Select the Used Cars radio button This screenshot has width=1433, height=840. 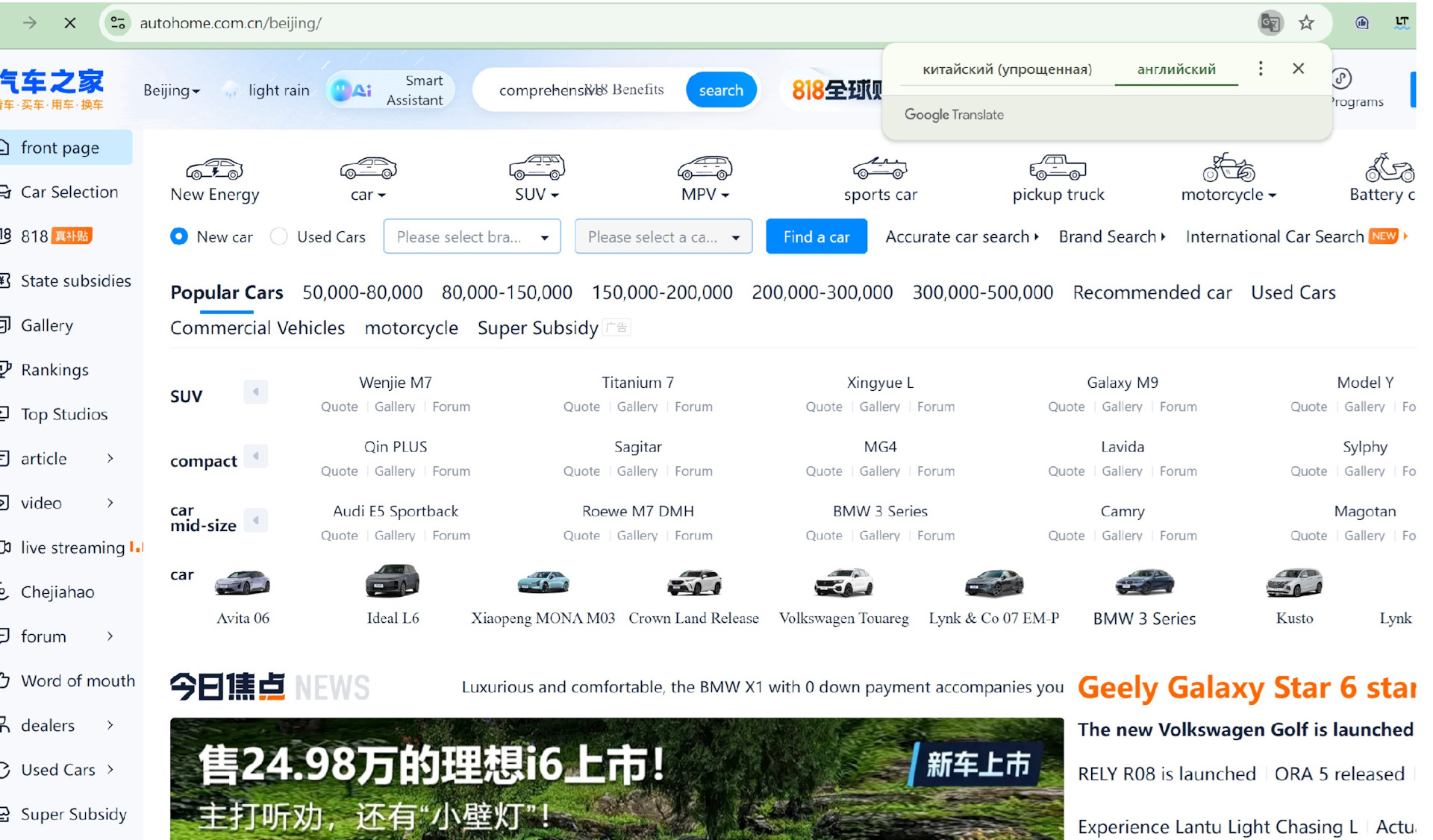click(x=279, y=236)
